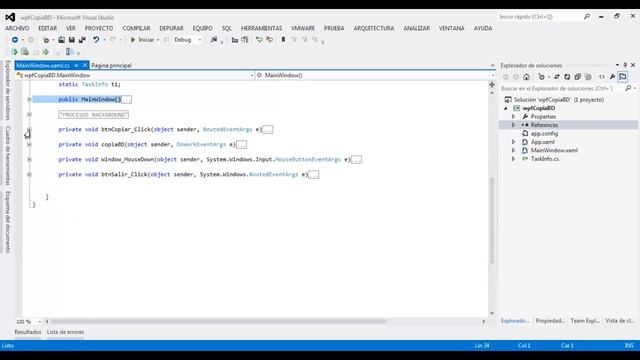640x360 pixels.
Task: Expand the PROCESOS BACKGROUND region
Action: coord(29,115)
